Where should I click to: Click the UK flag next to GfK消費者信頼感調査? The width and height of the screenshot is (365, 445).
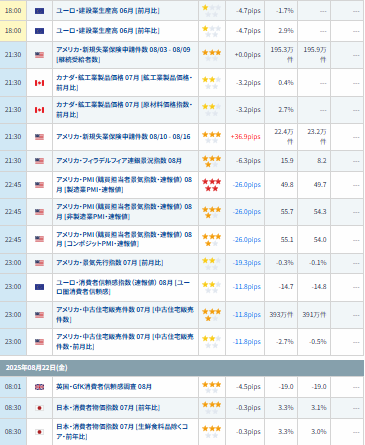pyautogui.click(x=39, y=387)
